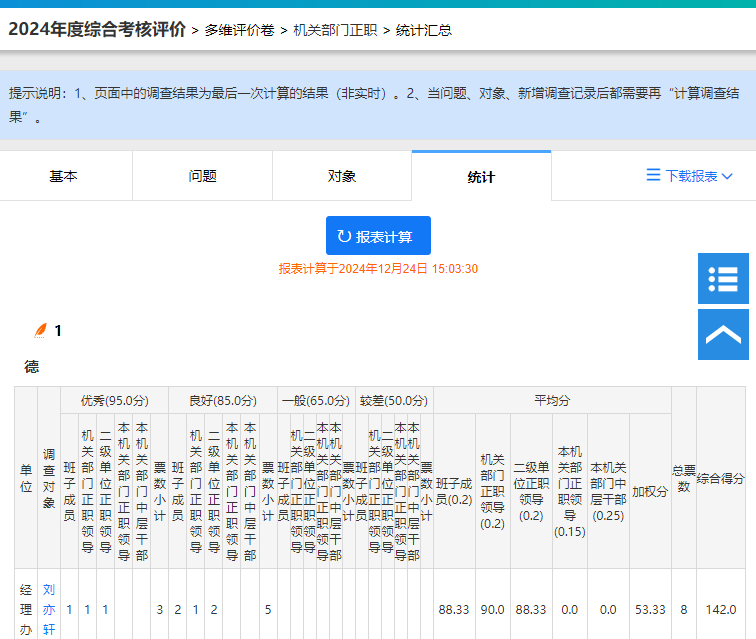Click the 2024年度综合考核评价 title

point(97,29)
